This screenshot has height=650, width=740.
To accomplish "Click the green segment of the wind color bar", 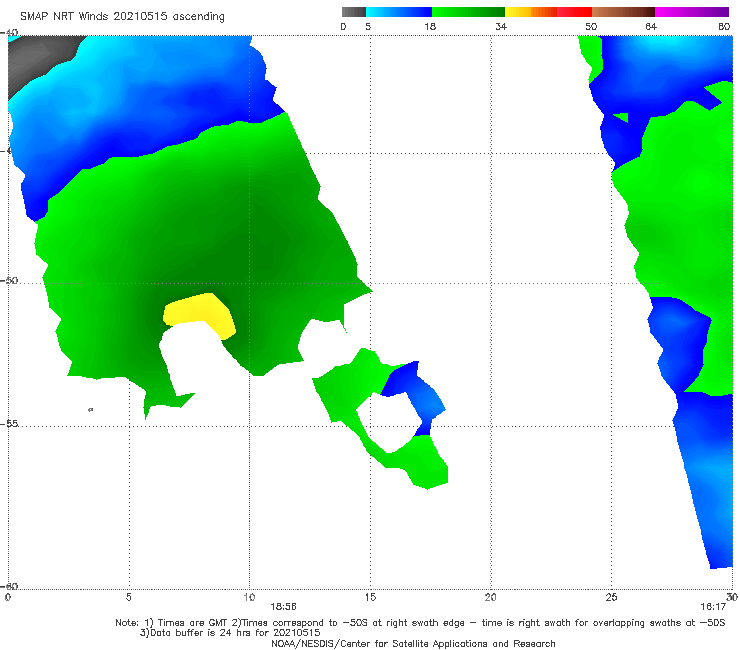I will [468, 12].
